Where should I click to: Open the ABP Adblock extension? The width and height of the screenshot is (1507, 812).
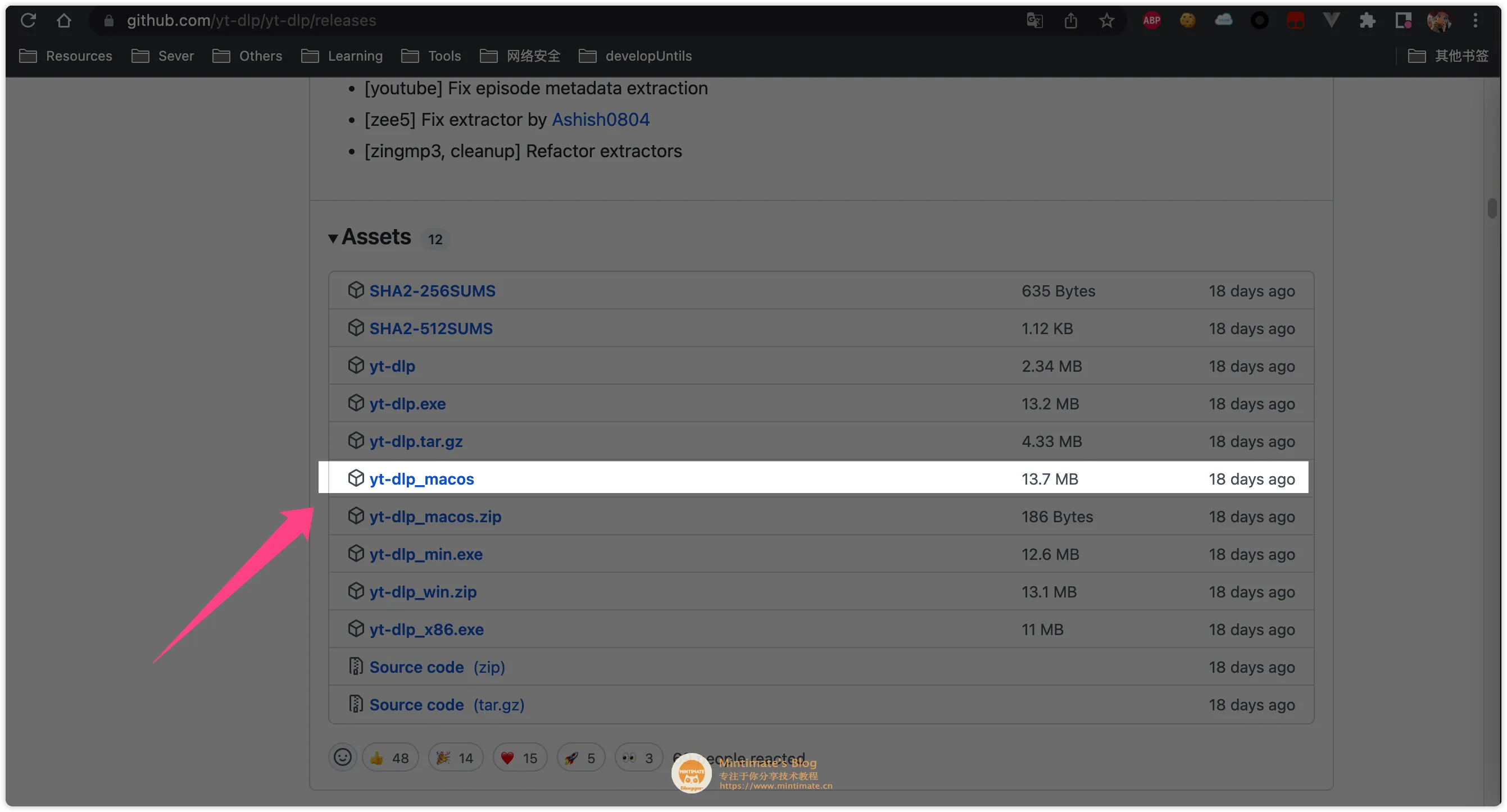(1151, 20)
